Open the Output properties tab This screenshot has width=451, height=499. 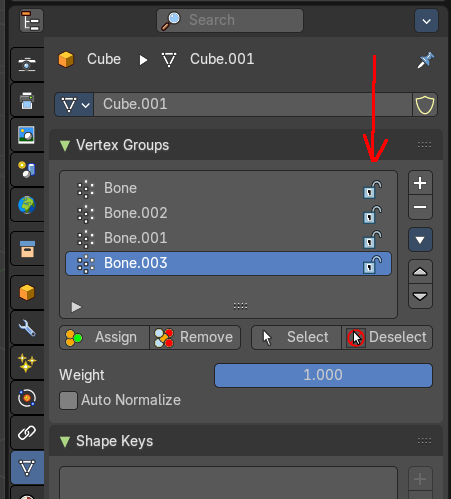(x=27, y=100)
